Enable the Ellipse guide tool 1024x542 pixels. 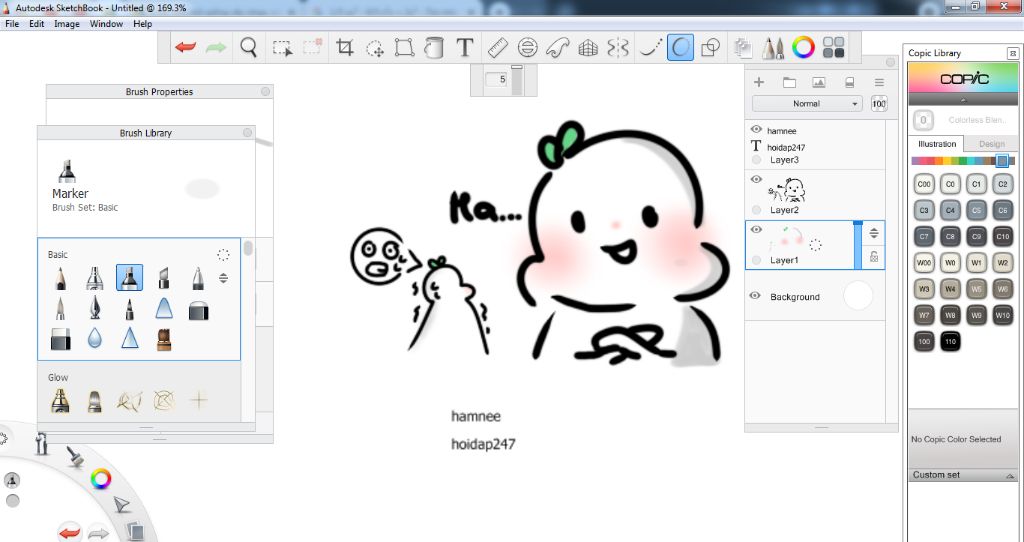point(528,47)
